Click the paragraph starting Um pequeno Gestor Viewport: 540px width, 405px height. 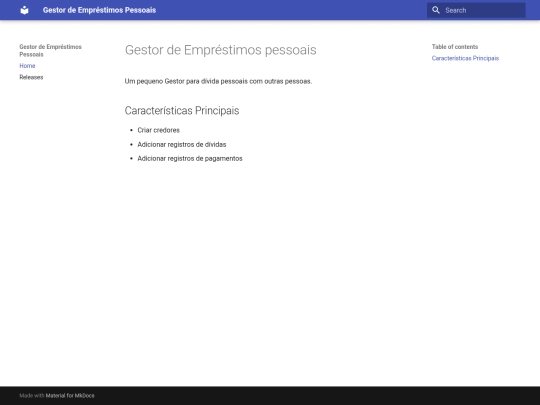(x=218, y=81)
